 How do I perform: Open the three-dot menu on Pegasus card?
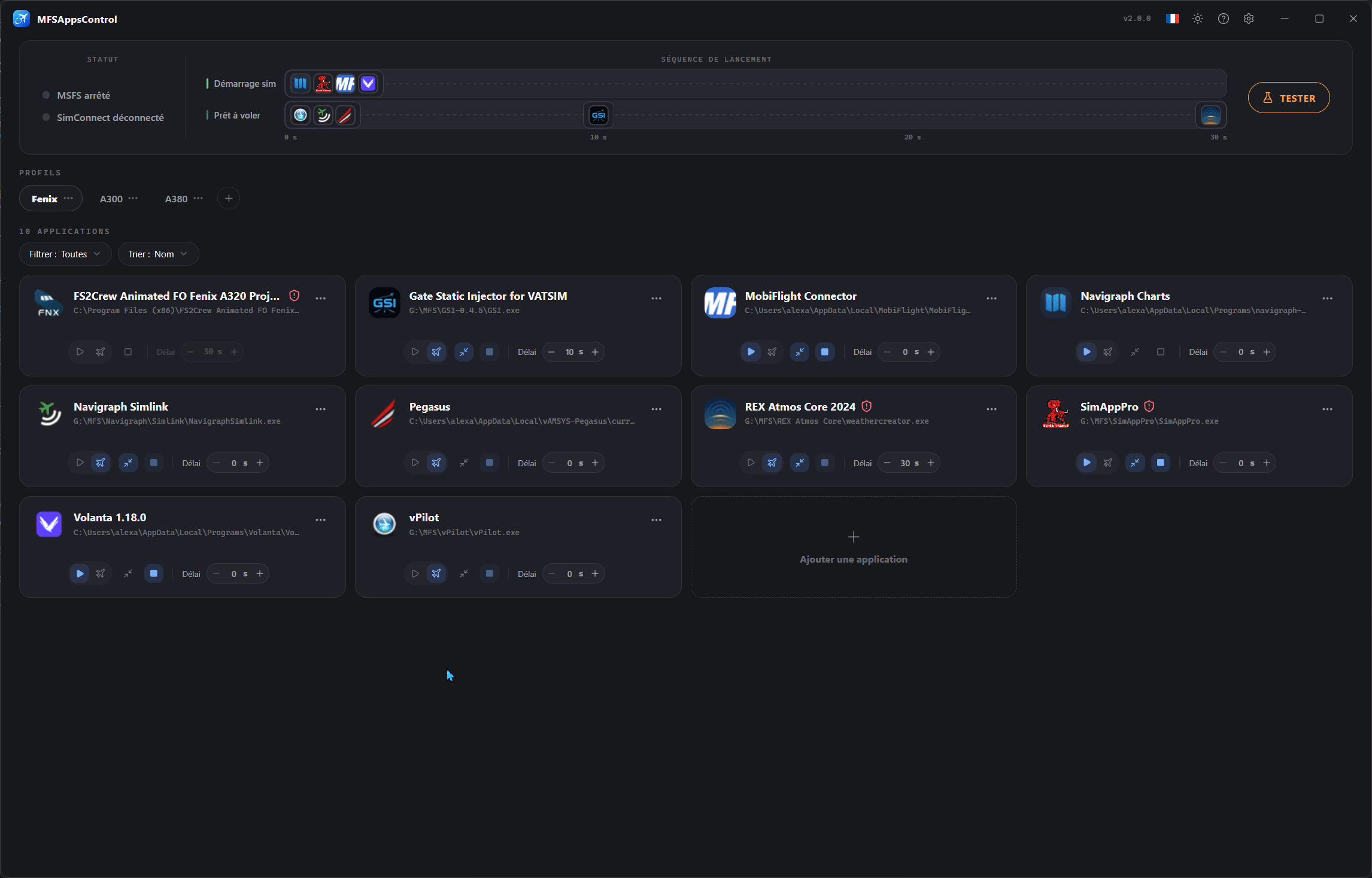point(657,409)
